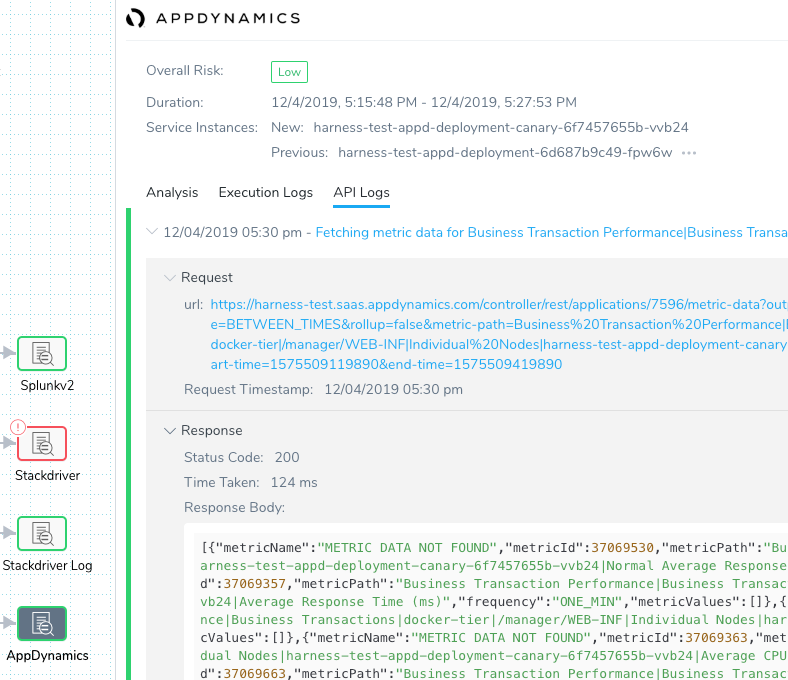Click the new instance name ending vvb24

pyautogui.click(x=501, y=128)
